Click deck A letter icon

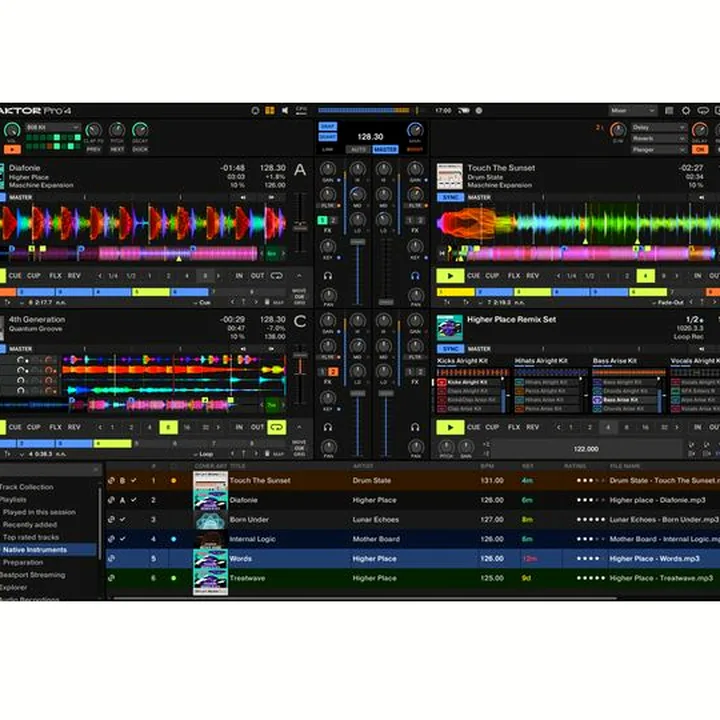point(300,170)
